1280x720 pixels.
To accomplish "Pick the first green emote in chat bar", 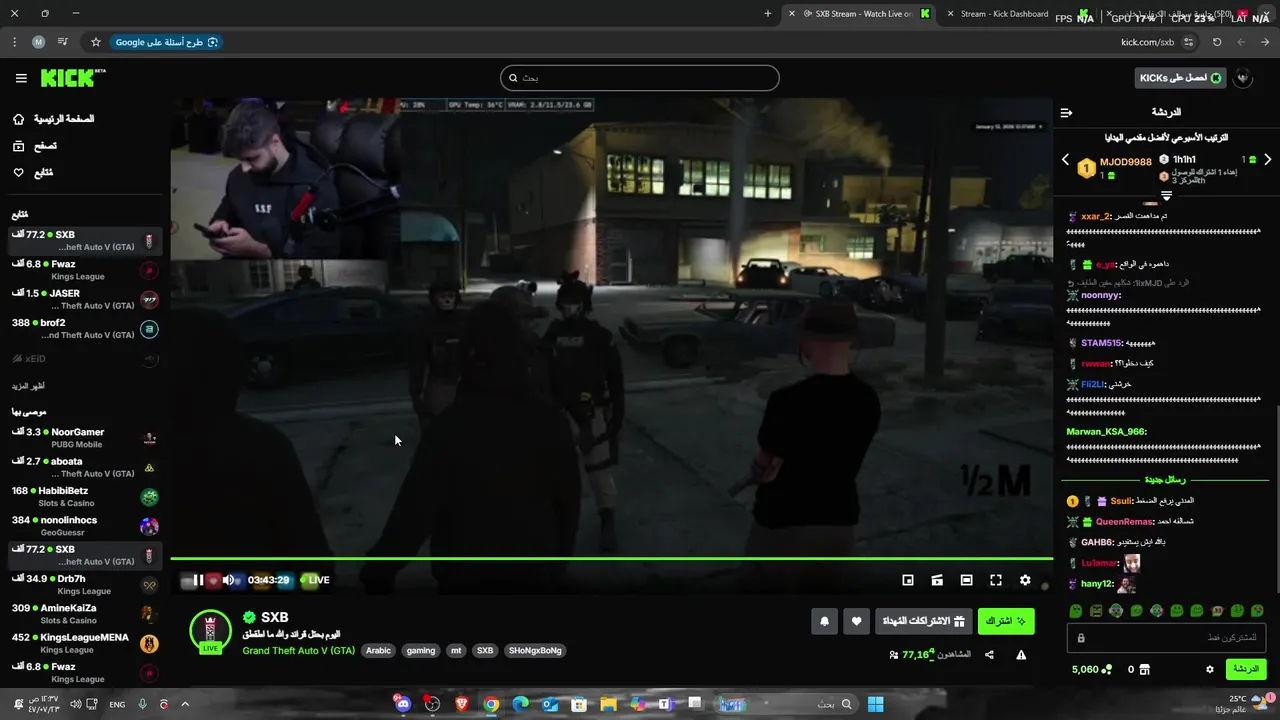I will click(x=1076, y=610).
